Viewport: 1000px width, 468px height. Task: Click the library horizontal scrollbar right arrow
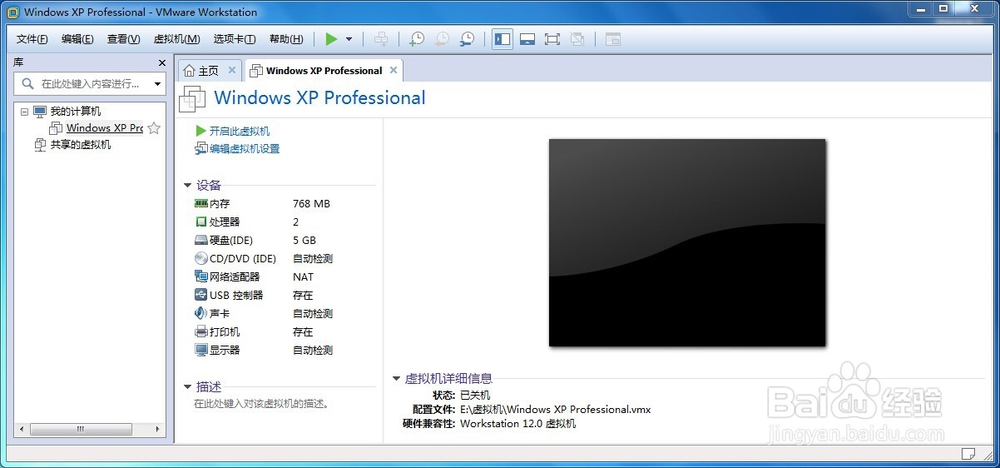tap(157, 429)
